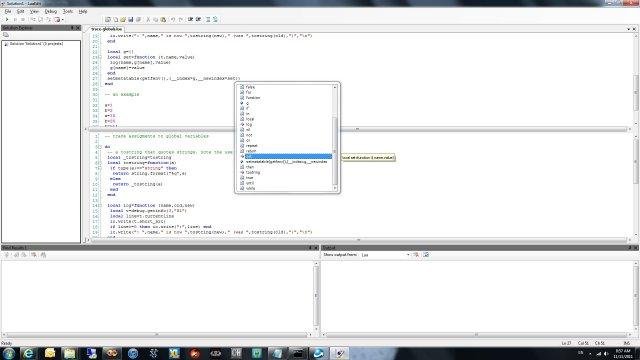Viewport: 640px width, 360px height.
Task: Click the Save All toolbar icon
Action: point(138,20)
